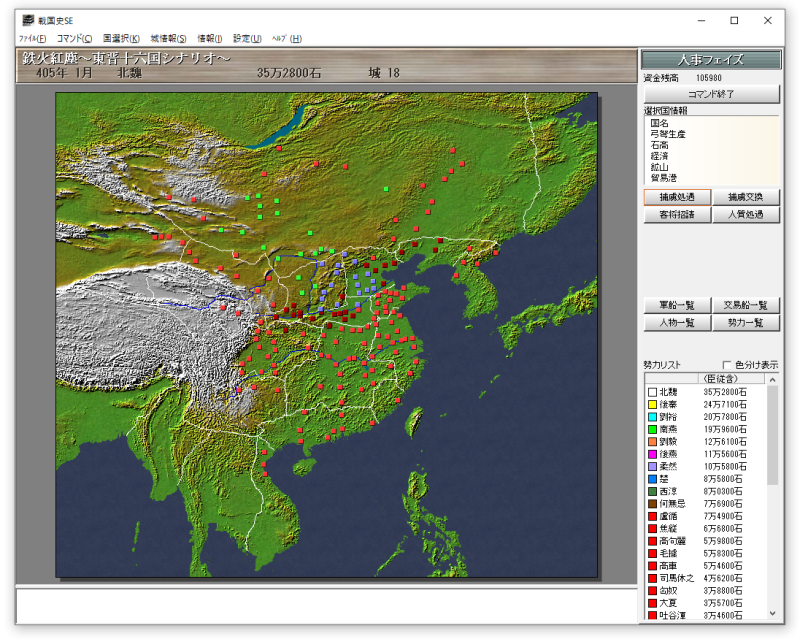This screenshot has width=800, height=639.
Task: Open the 城情報(S) menu
Action: pyautogui.click(x=168, y=39)
